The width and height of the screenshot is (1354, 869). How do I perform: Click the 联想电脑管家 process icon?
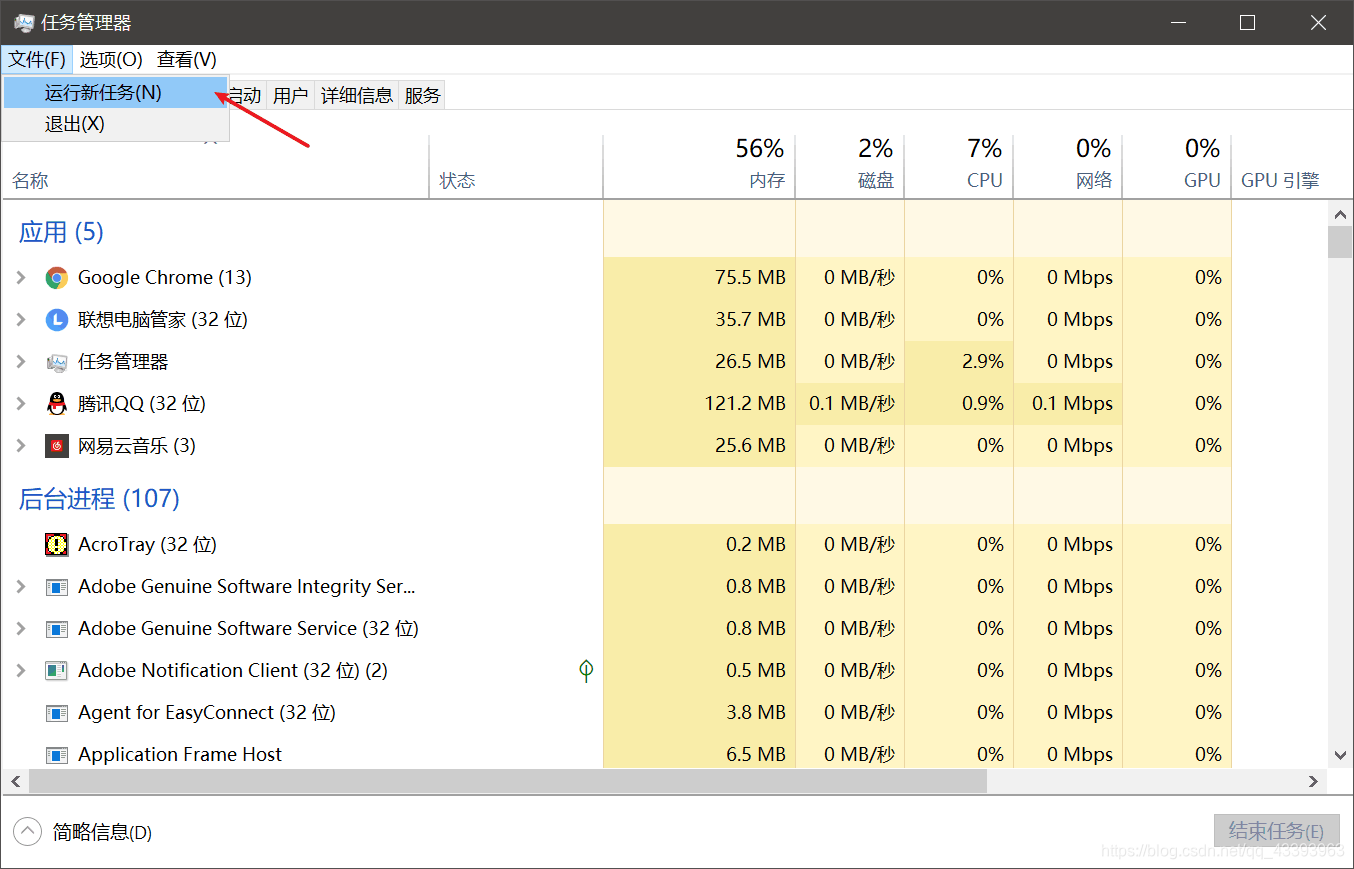[57, 320]
